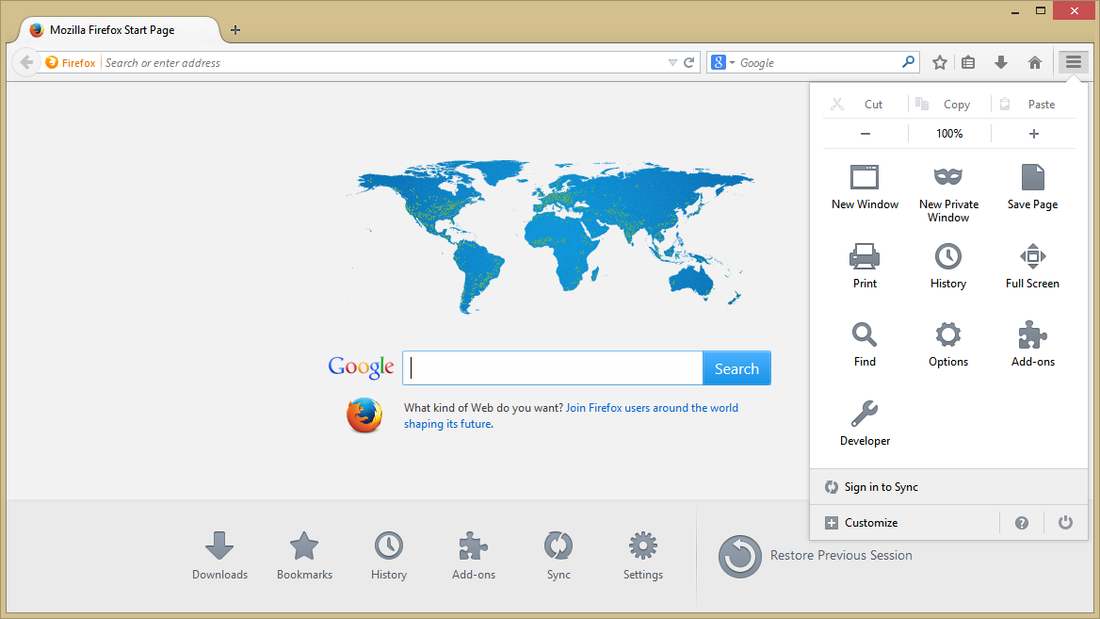Open Downloads on start page
The height and width of the screenshot is (619, 1100).
[x=220, y=556]
